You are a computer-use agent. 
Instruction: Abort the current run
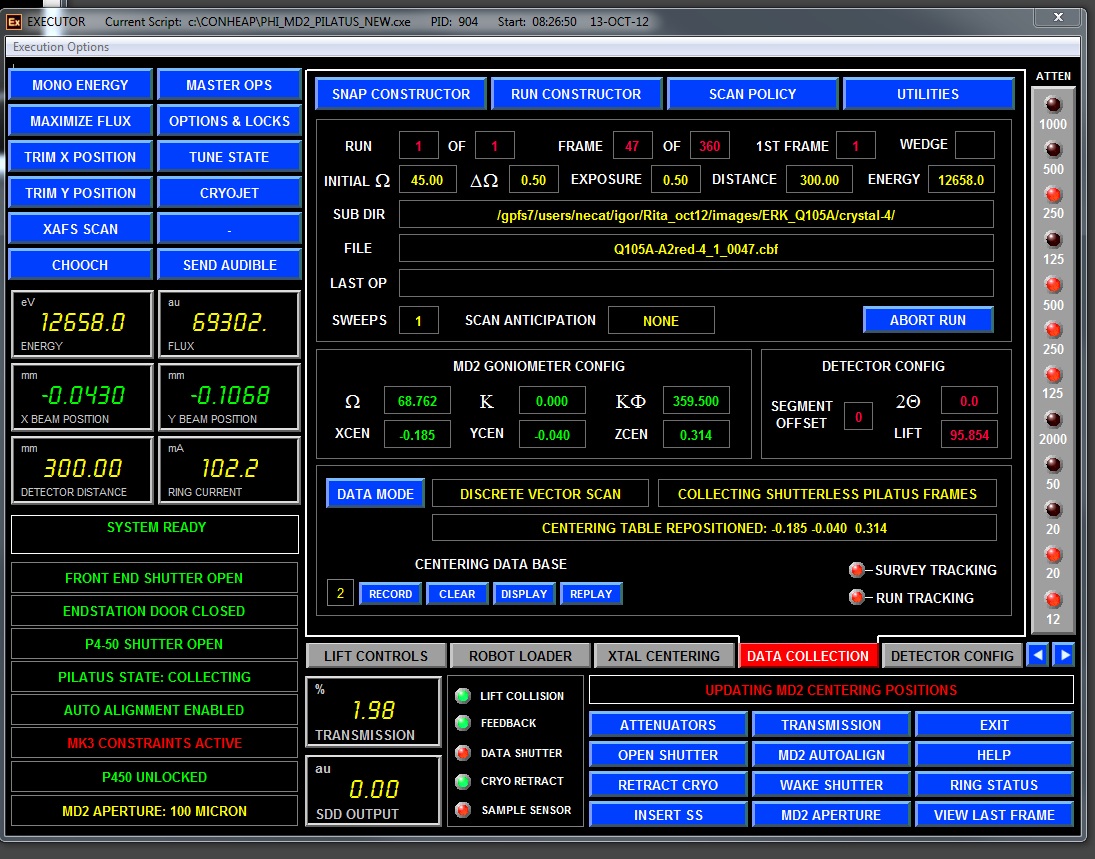pos(927,320)
